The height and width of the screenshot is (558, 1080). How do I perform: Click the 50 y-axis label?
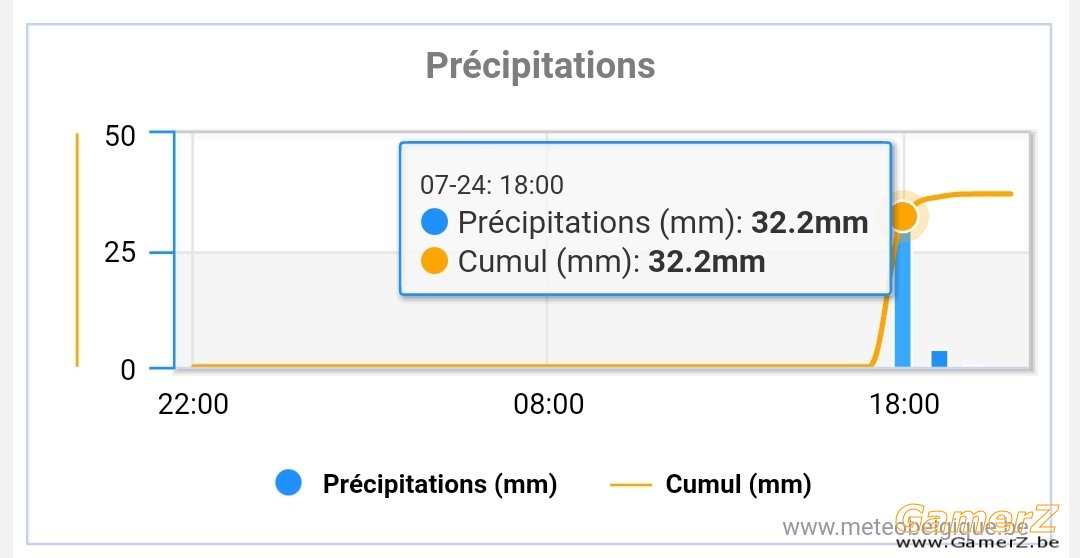click(x=120, y=136)
